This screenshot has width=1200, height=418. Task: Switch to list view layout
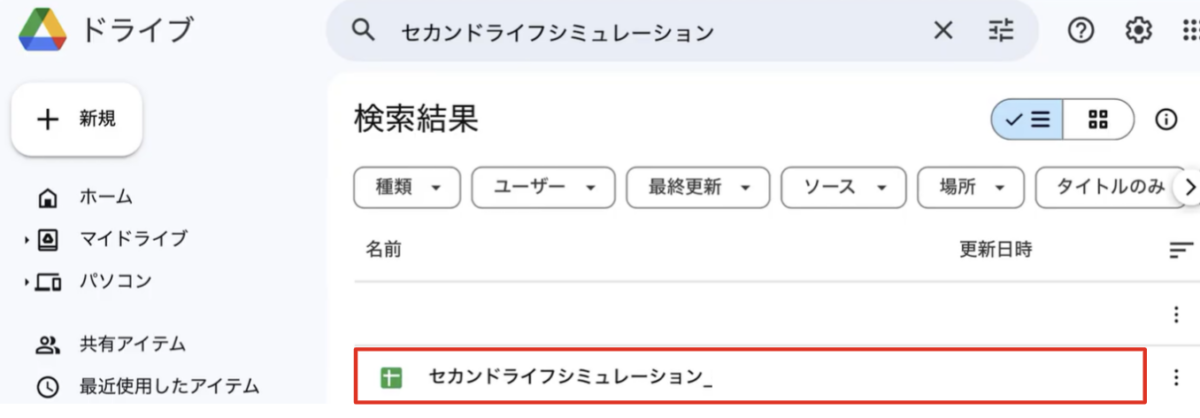tap(1027, 120)
